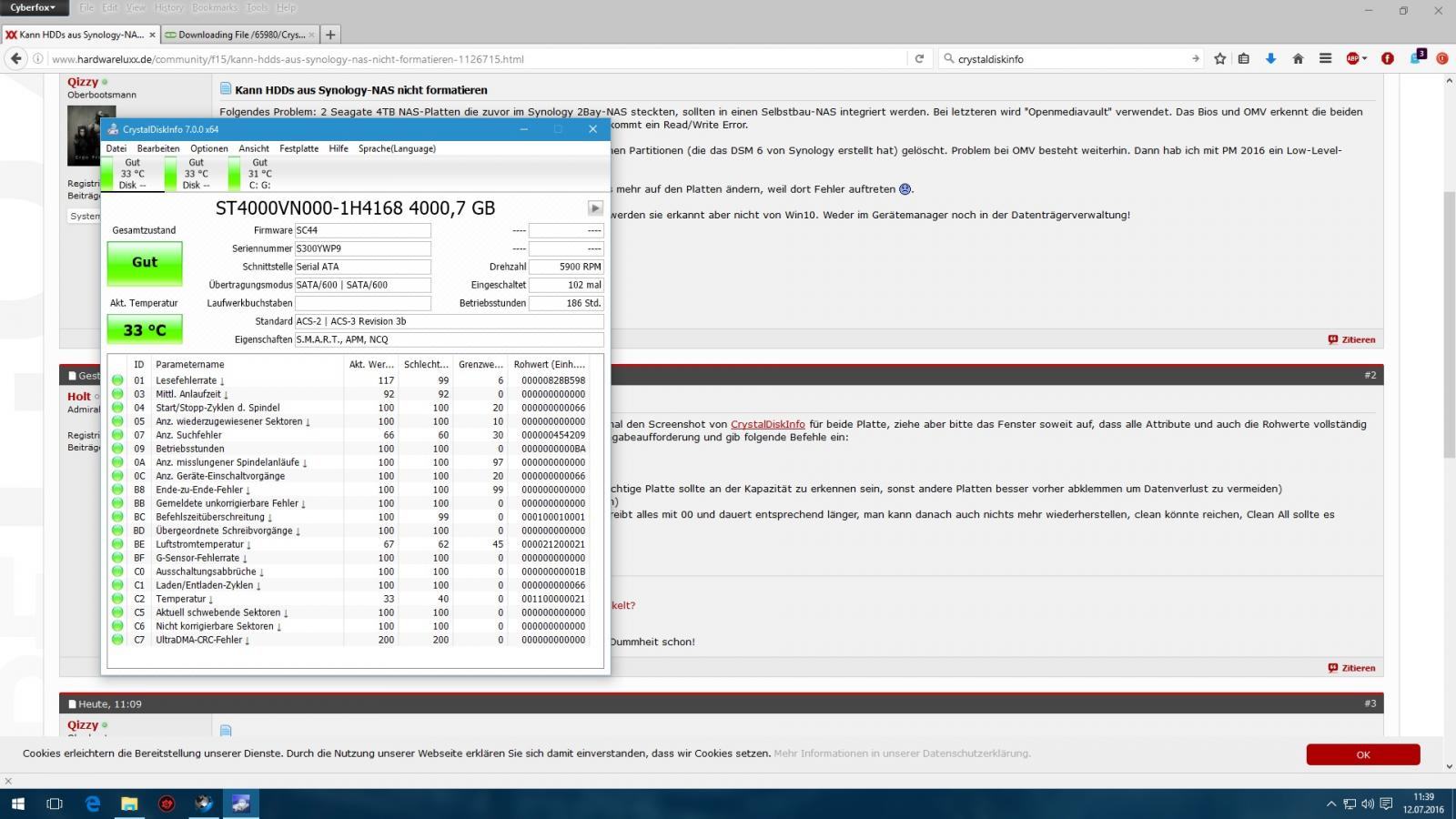Bookmark this page with the star icon
Screen dimensions: 1456x819
1220,58
